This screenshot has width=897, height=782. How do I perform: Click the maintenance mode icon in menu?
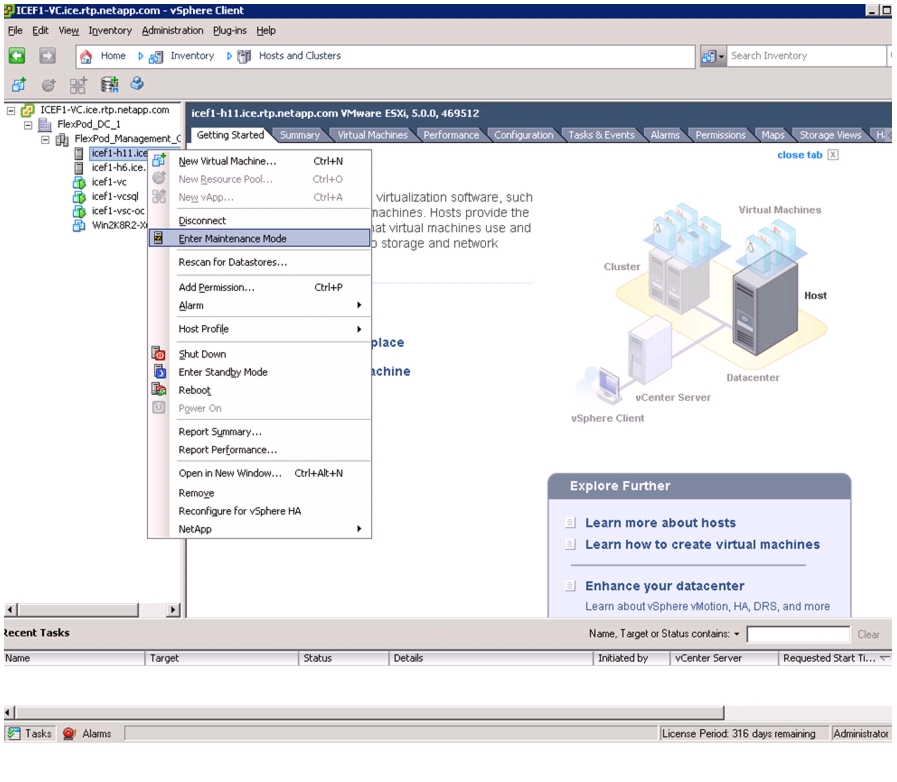click(158, 238)
